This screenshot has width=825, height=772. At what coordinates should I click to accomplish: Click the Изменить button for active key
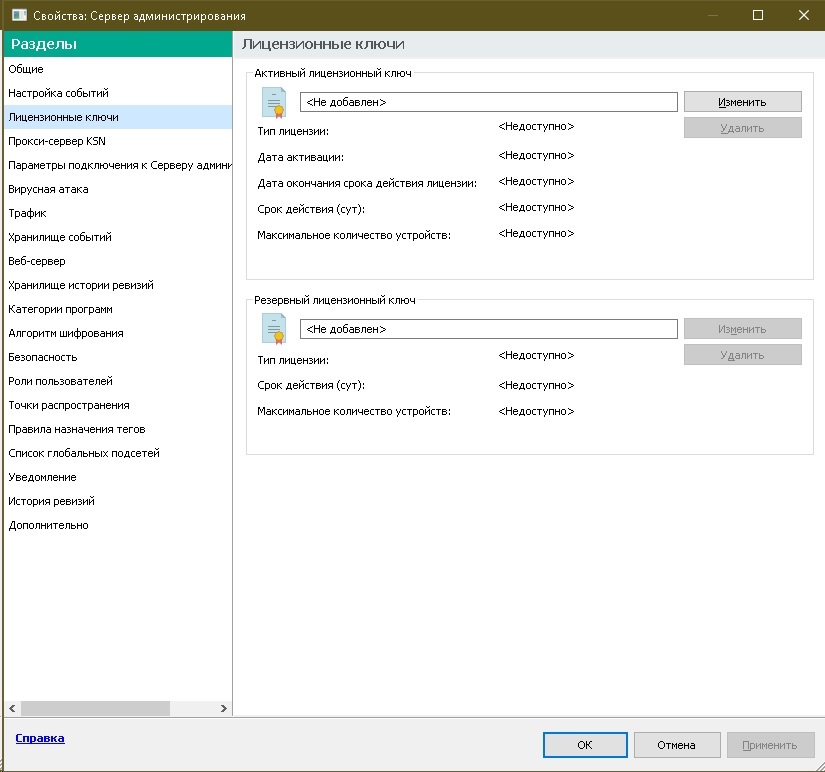(742, 102)
